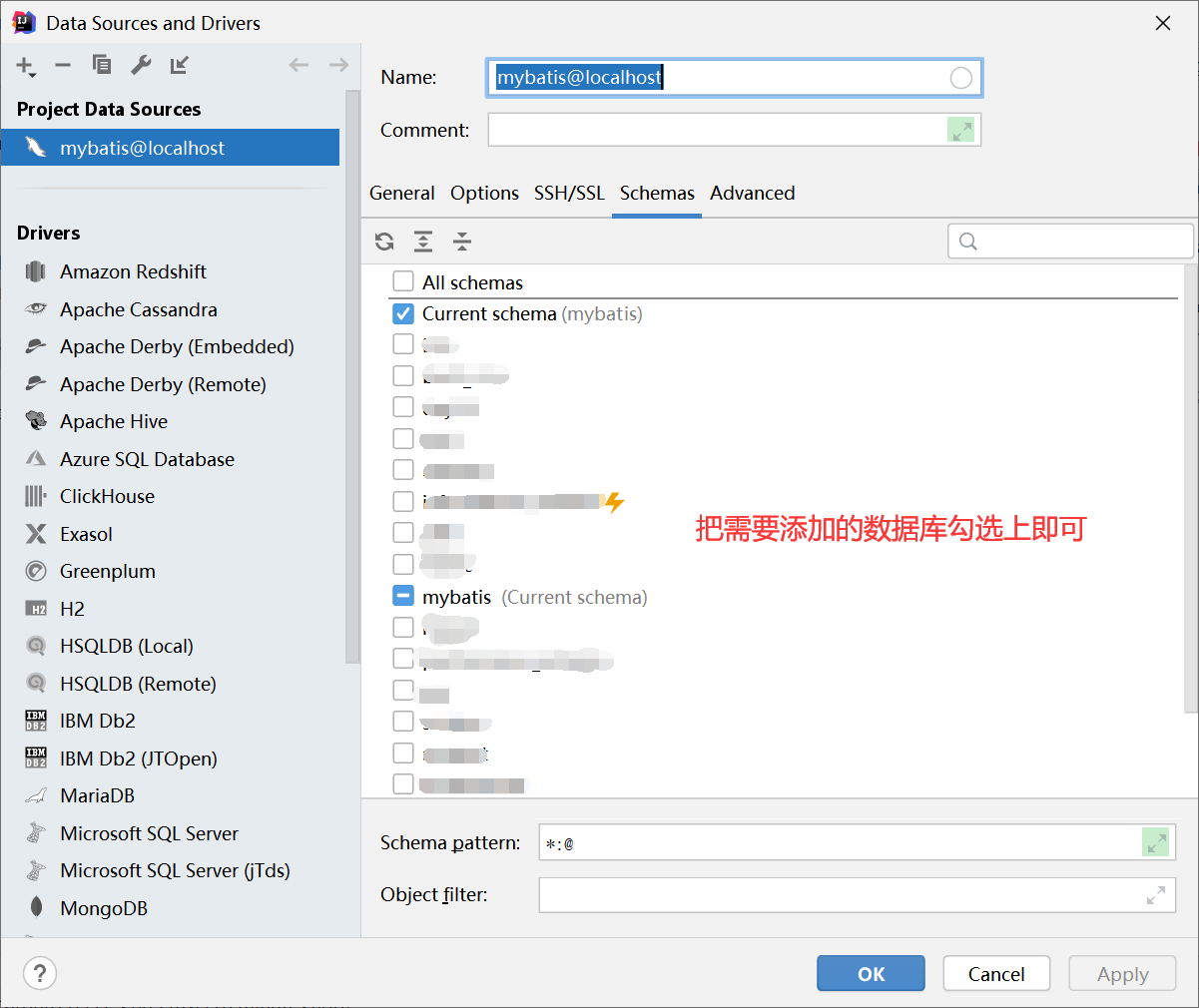Expand the Comment field editor
This screenshot has height=1008, width=1199.
point(960,130)
